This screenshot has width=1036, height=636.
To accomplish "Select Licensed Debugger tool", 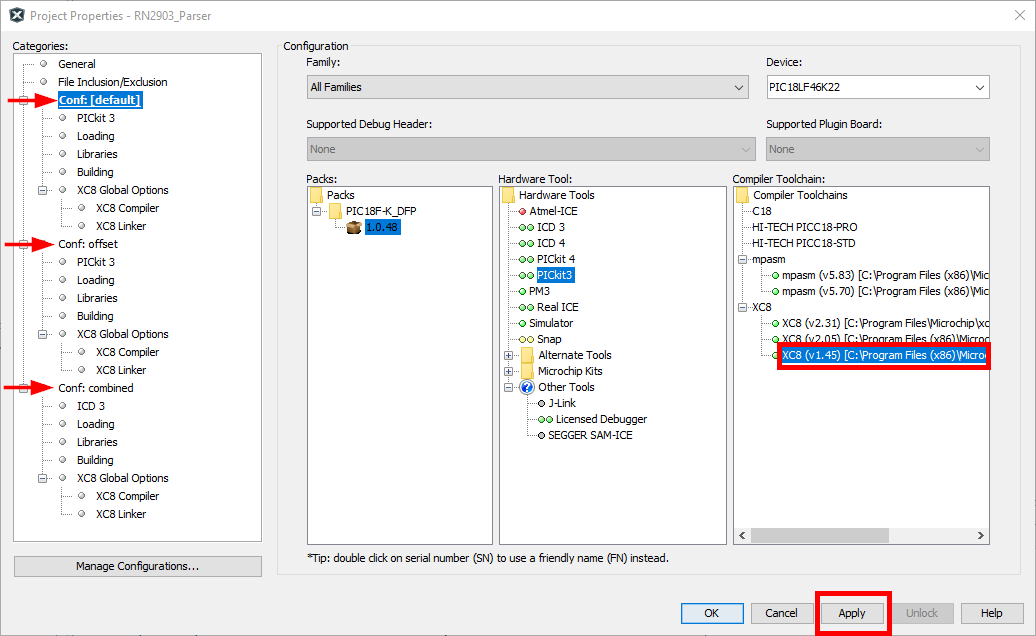I will (601, 419).
